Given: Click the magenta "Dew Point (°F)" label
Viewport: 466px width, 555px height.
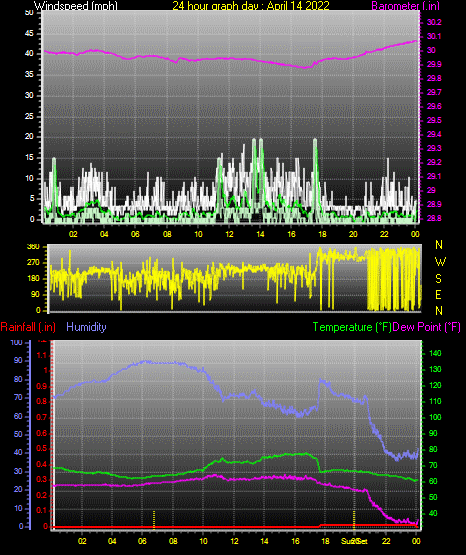Looking at the screenshot, I should [427, 327].
